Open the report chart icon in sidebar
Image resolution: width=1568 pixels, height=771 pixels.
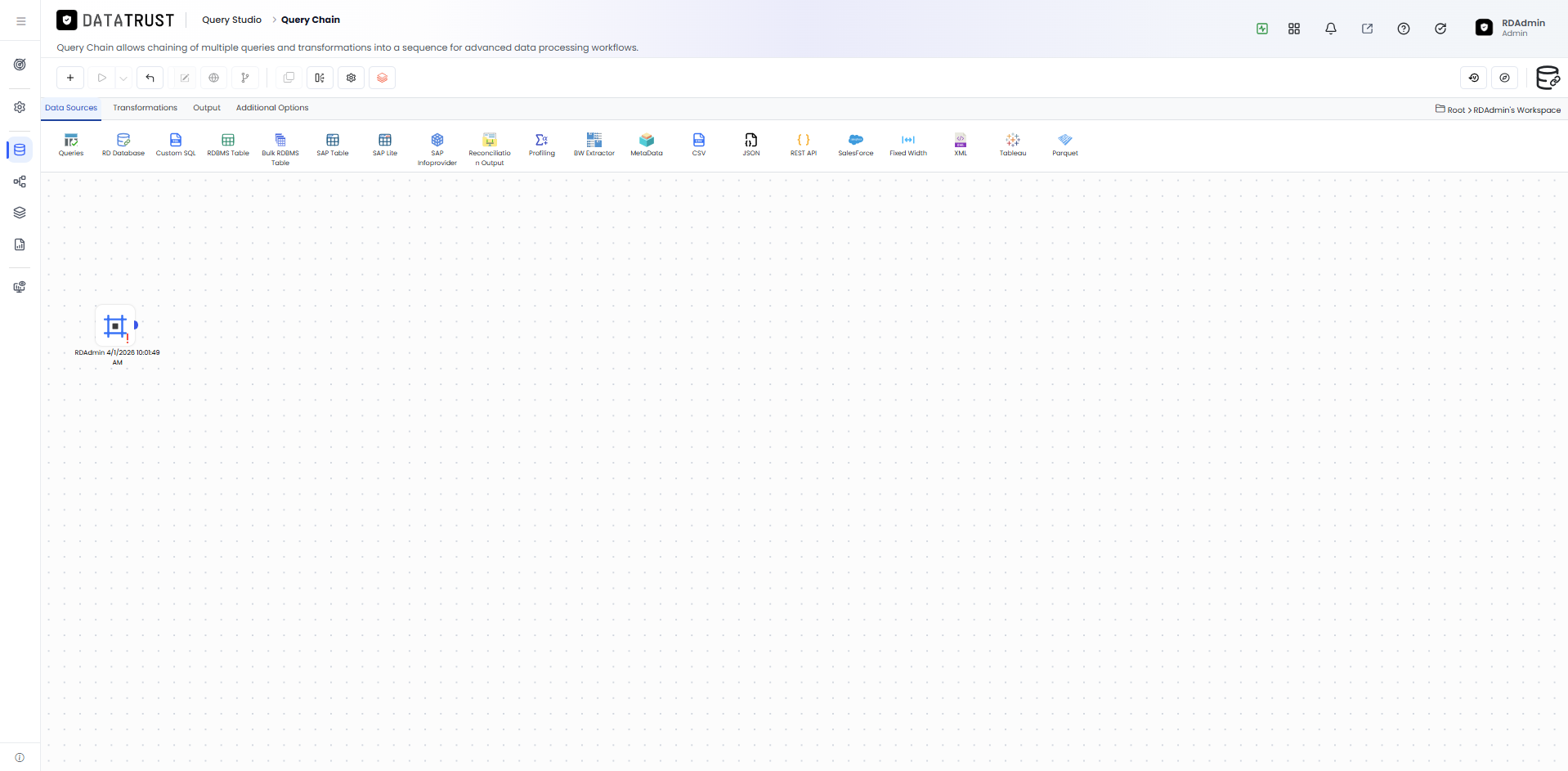(20, 244)
